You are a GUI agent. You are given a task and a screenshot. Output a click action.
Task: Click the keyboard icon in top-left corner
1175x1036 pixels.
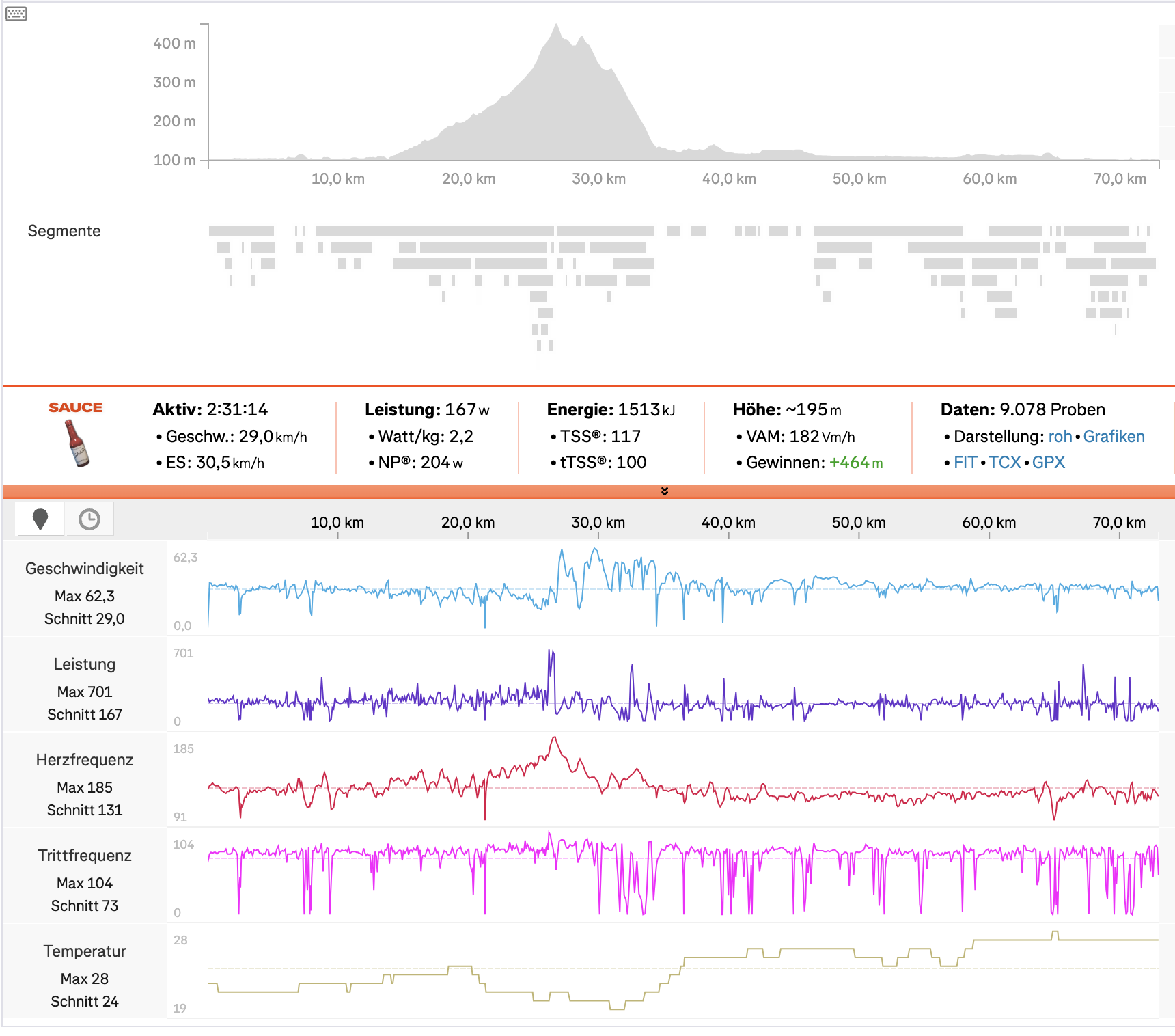16,14
